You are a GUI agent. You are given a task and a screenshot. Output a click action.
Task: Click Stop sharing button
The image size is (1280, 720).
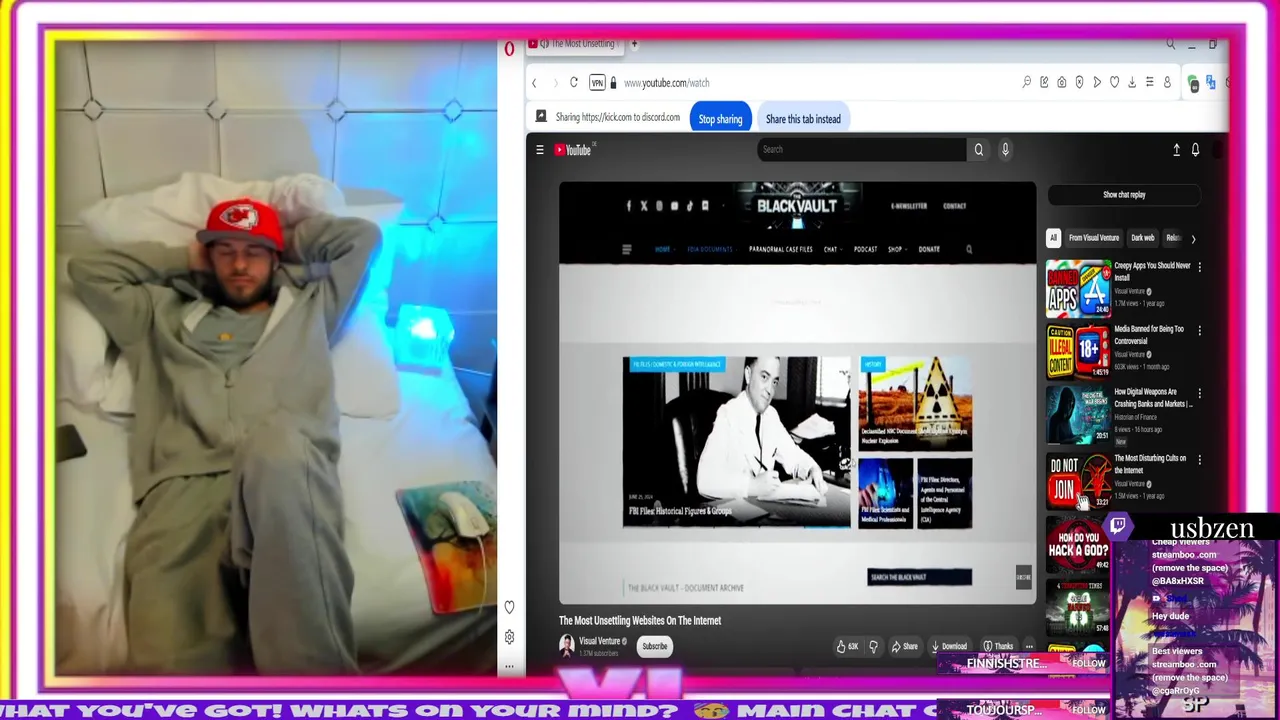720,119
